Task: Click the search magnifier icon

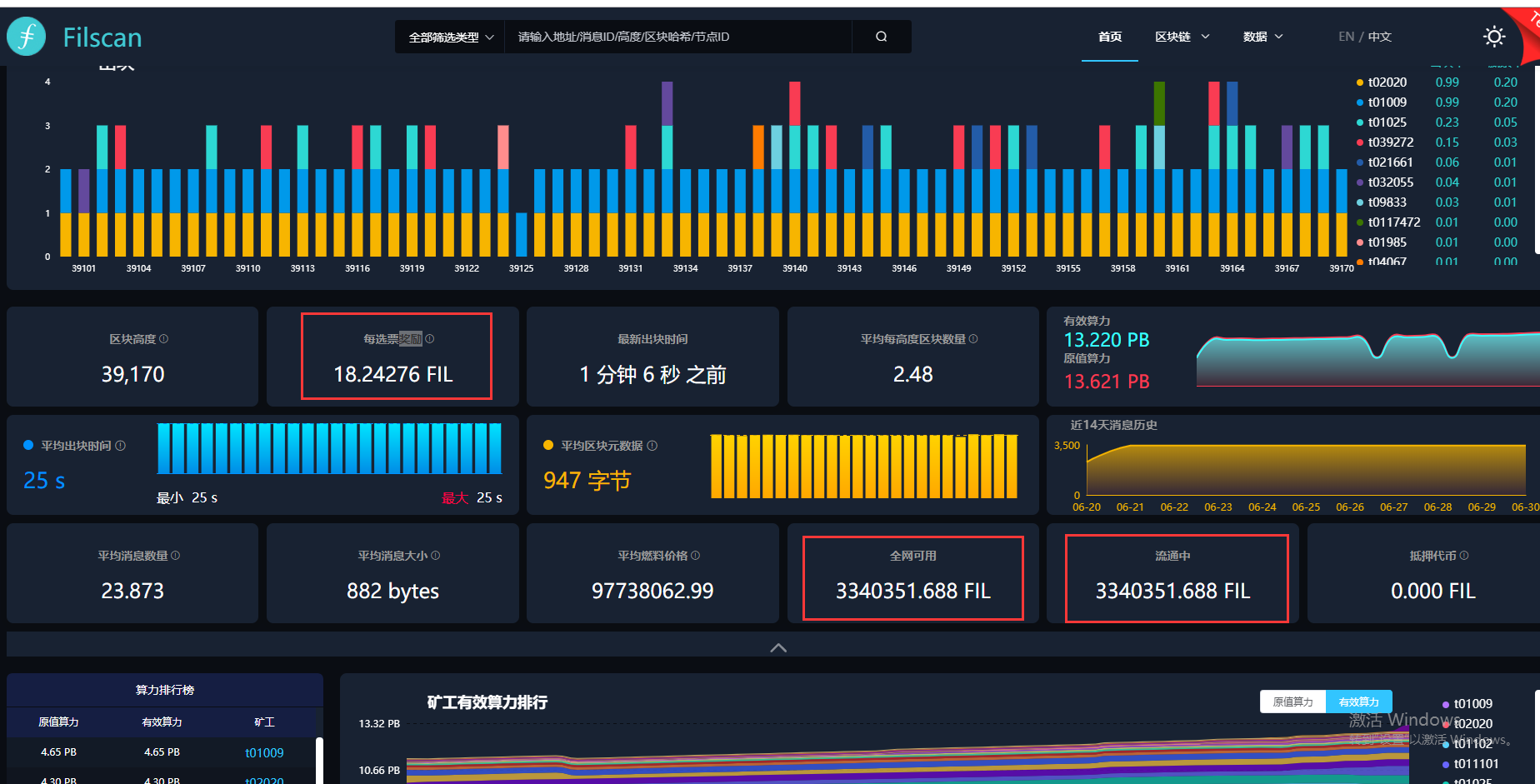Action: (881, 37)
